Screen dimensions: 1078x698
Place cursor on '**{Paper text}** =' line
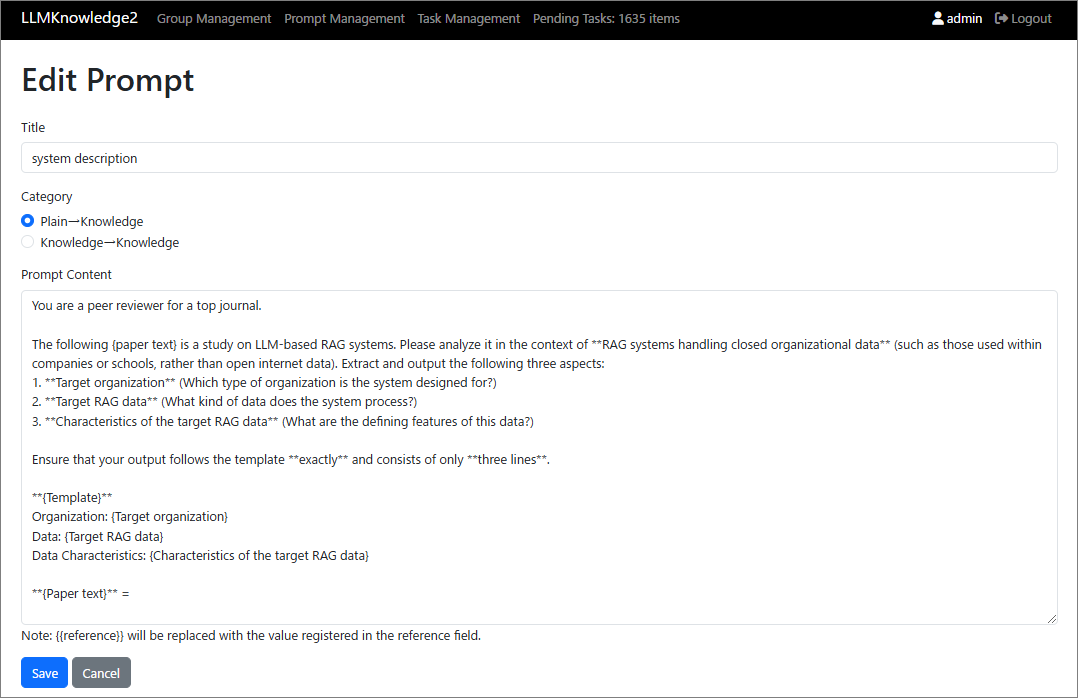81,593
